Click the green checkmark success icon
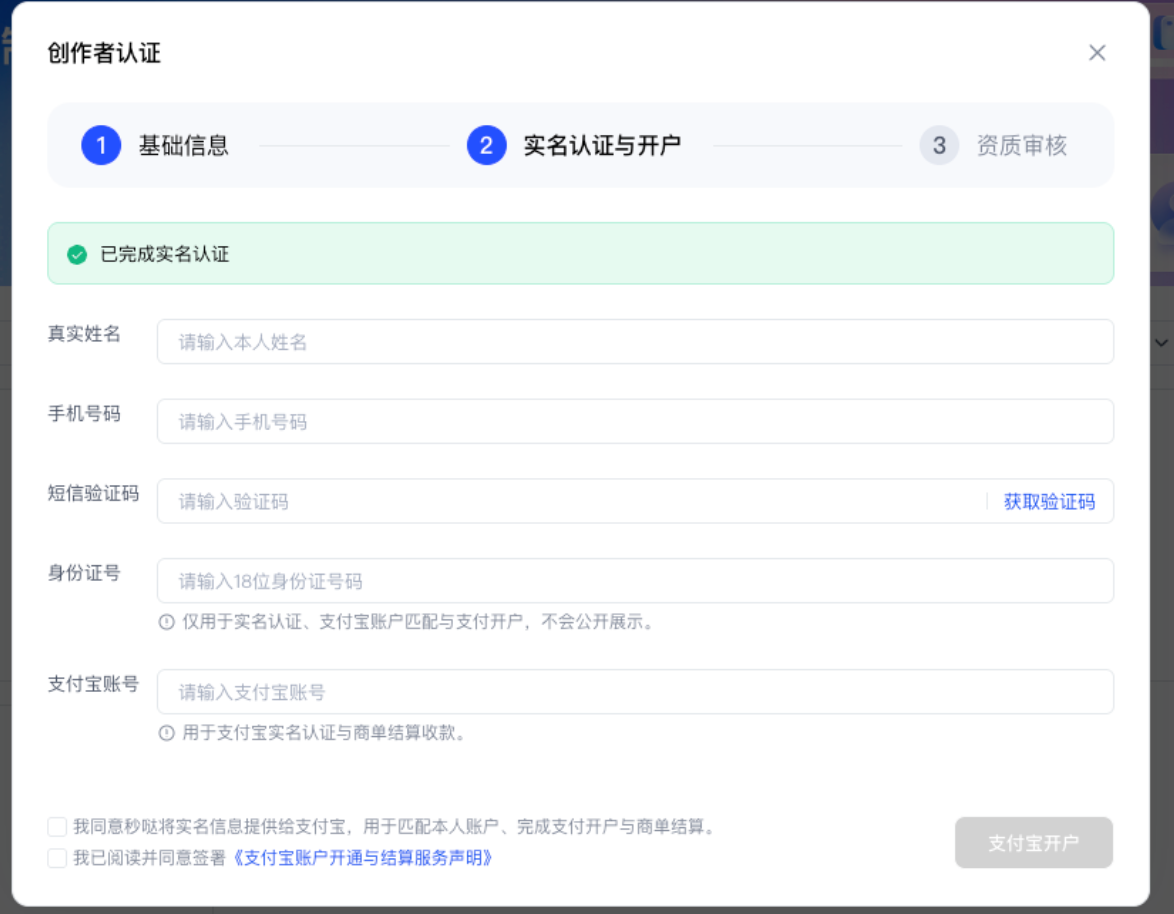 point(77,255)
